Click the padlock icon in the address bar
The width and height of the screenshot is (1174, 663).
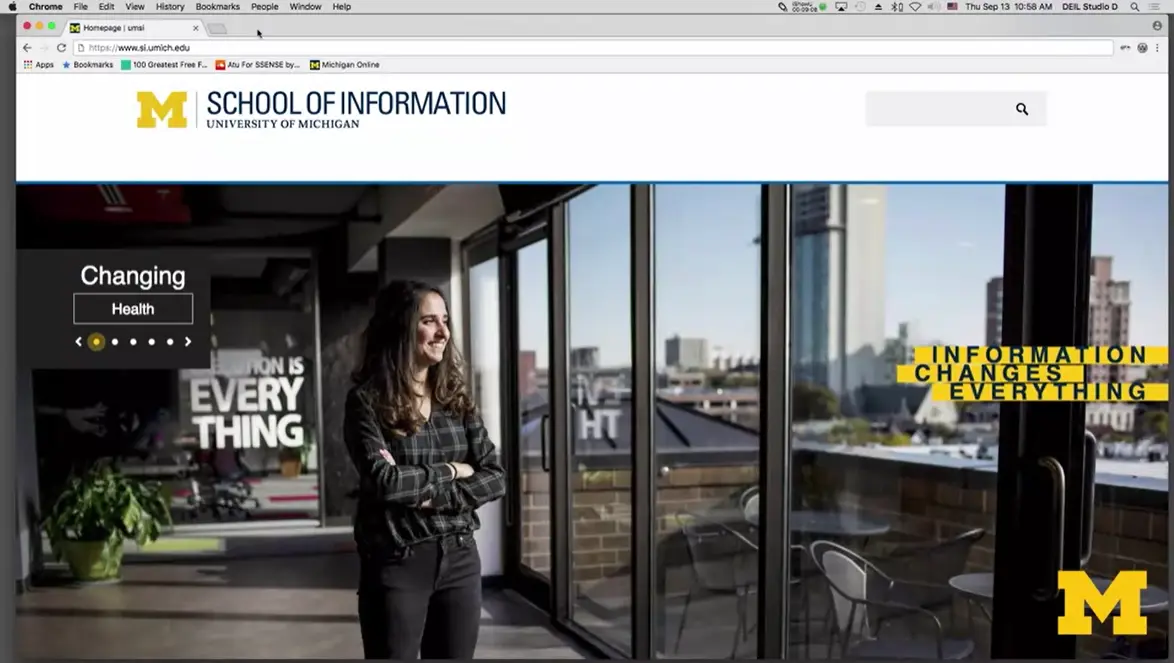click(x=81, y=47)
